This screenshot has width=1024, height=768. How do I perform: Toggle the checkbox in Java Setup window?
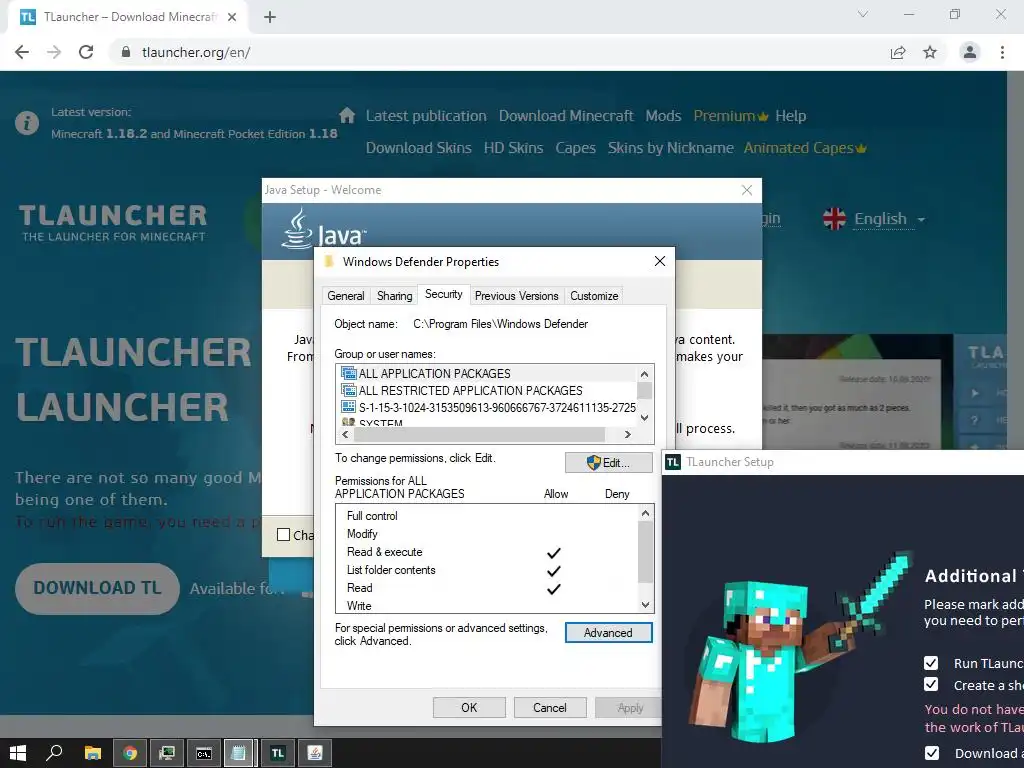(x=283, y=535)
